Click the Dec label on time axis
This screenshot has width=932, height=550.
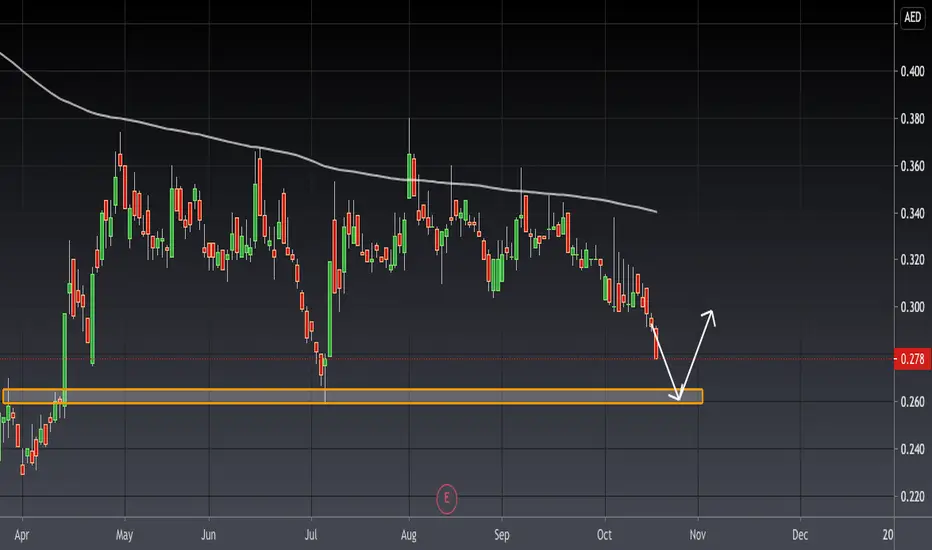click(x=800, y=535)
